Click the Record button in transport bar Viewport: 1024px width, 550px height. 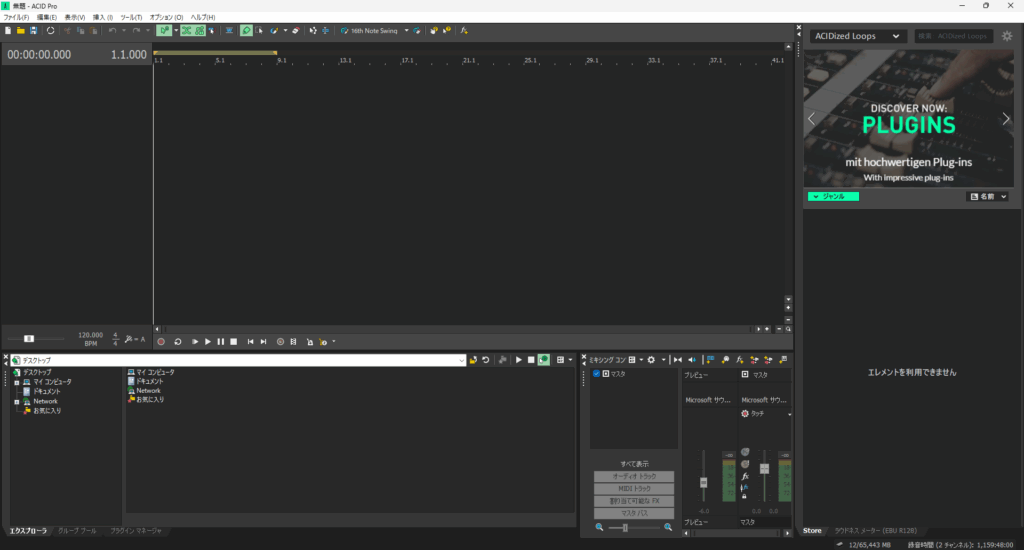point(161,342)
